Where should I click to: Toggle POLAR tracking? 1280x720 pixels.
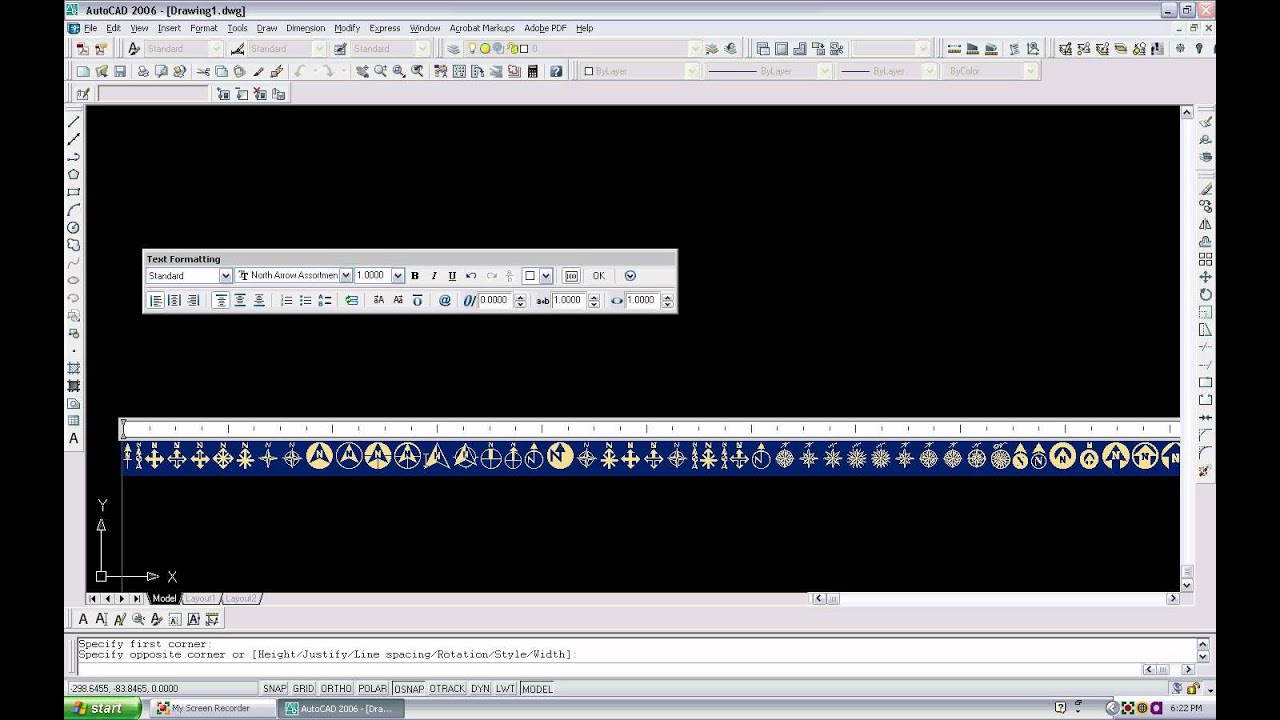(x=373, y=689)
